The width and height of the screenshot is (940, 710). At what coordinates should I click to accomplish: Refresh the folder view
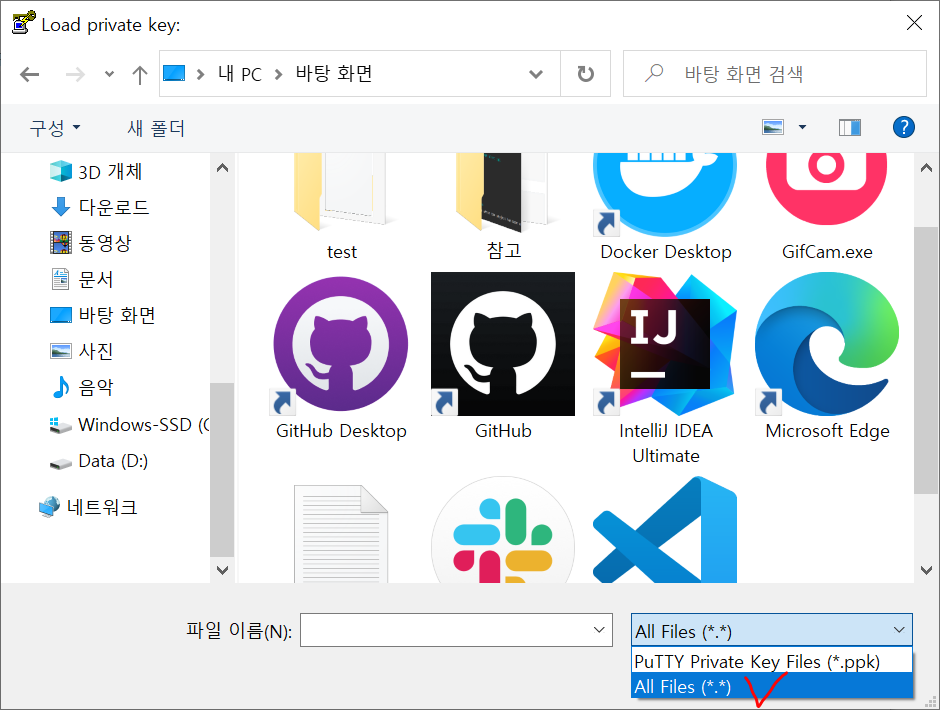(585, 74)
